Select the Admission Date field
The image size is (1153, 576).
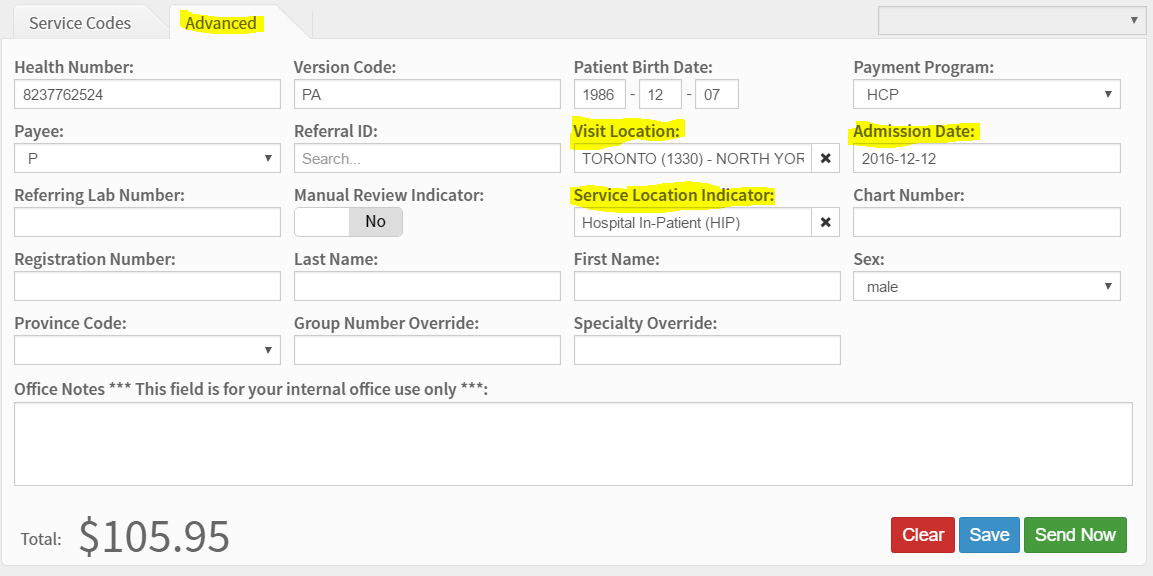click(986, 158)
